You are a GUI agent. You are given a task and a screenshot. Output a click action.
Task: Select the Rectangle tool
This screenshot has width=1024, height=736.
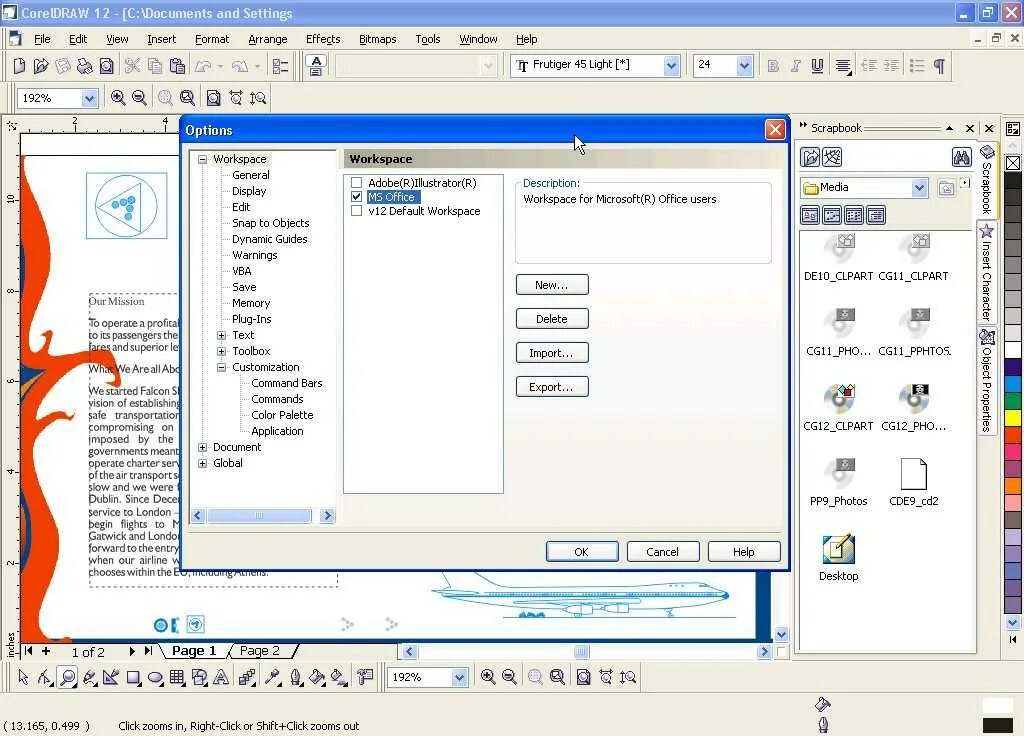pos(133,677)
